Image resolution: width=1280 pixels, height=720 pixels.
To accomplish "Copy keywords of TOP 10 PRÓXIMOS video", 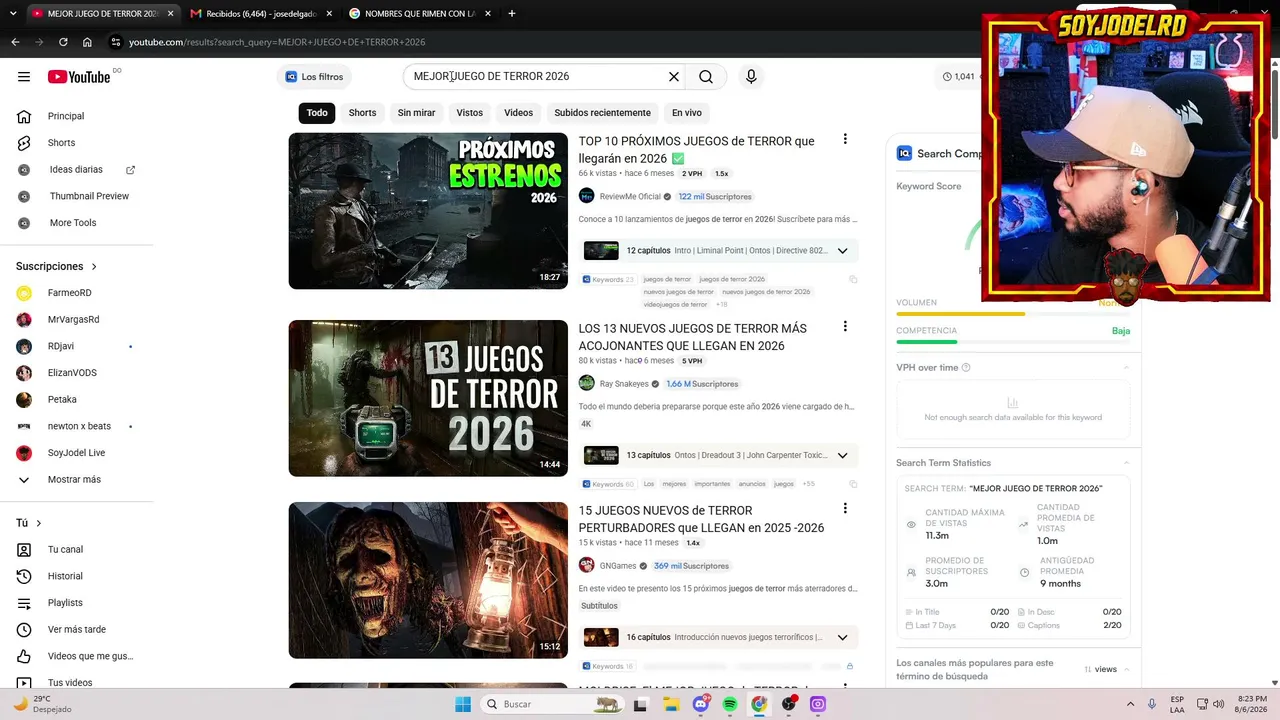I will pos(853,280).
